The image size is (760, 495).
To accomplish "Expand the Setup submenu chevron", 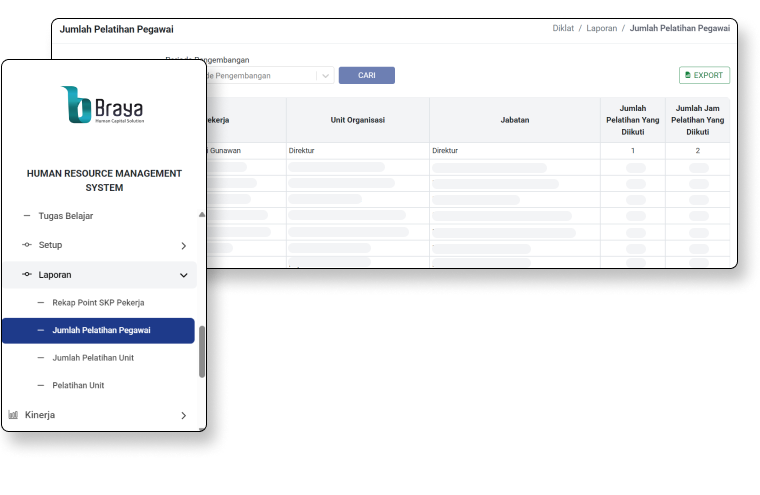I will [183, 245].
